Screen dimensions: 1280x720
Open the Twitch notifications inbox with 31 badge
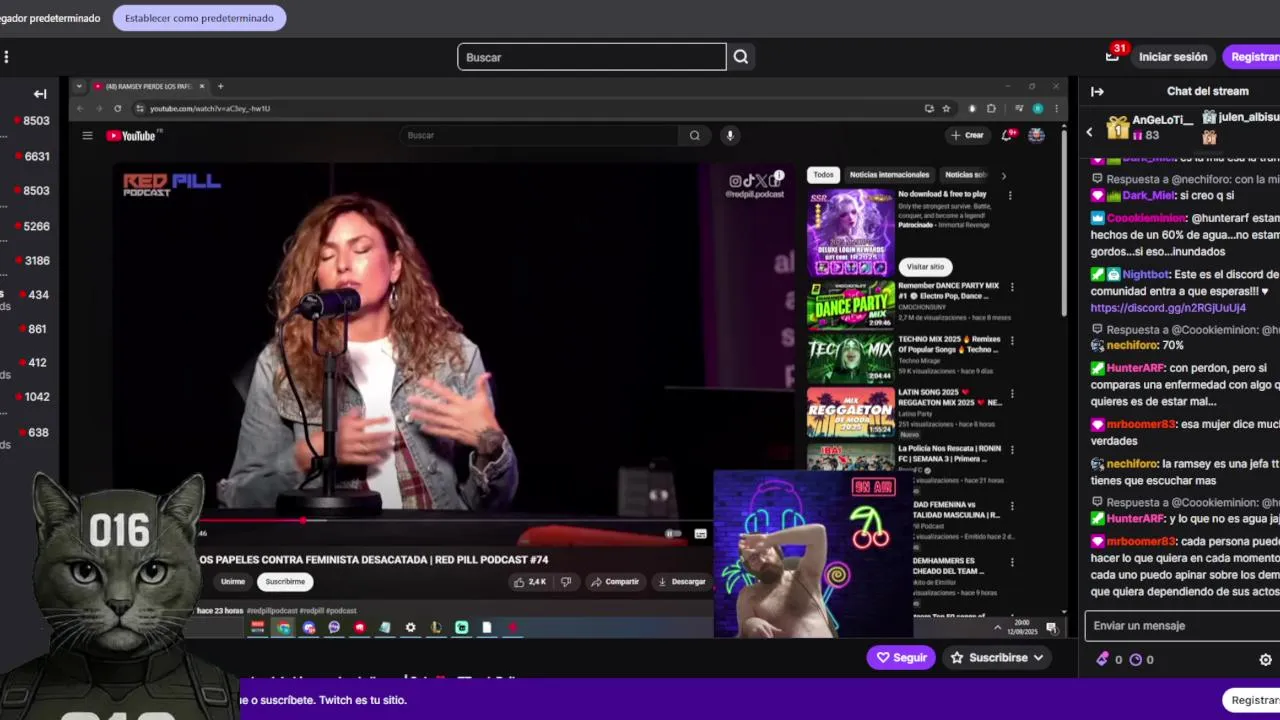click(x=1113, y=56)
